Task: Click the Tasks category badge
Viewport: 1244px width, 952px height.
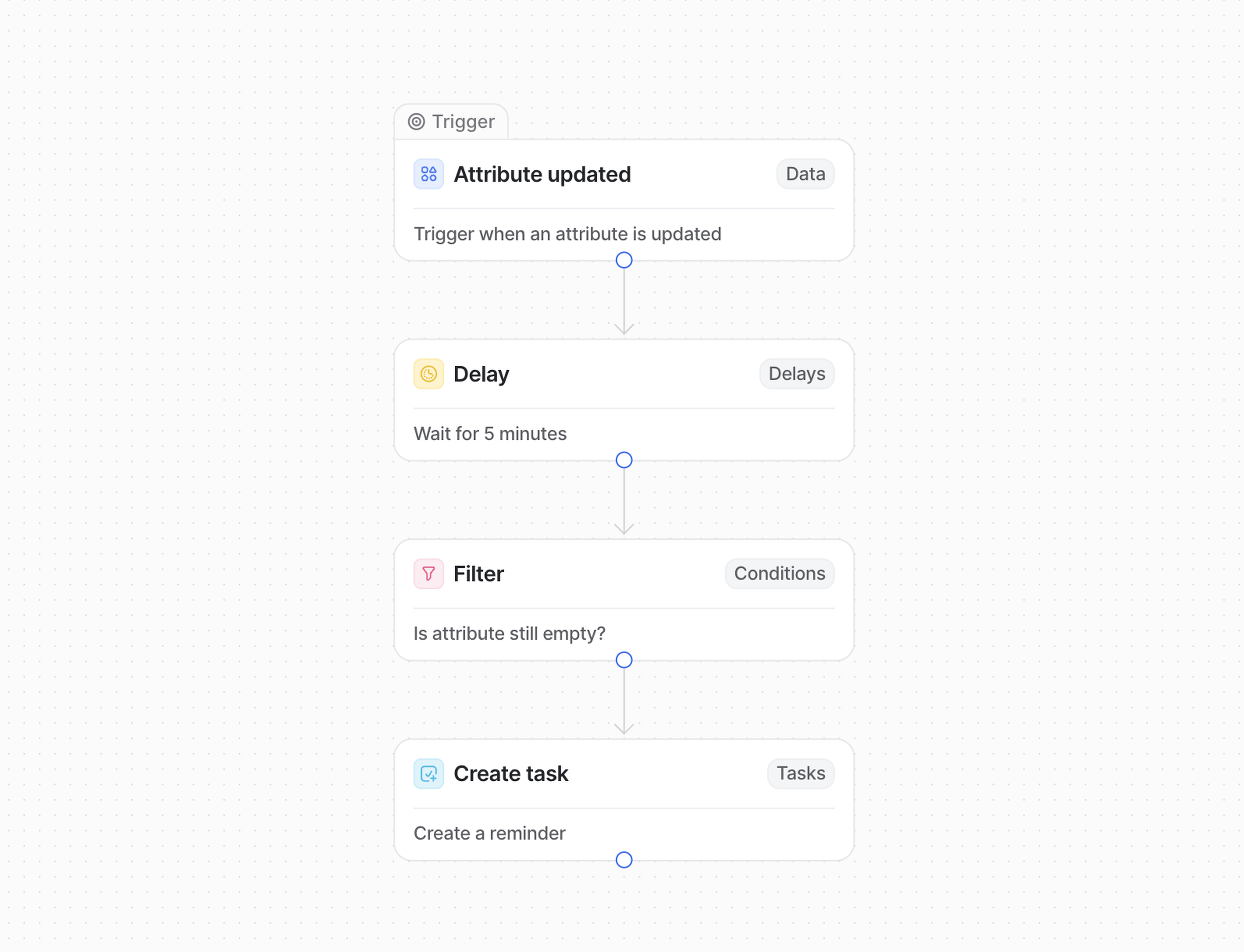Action: point(800,774)
